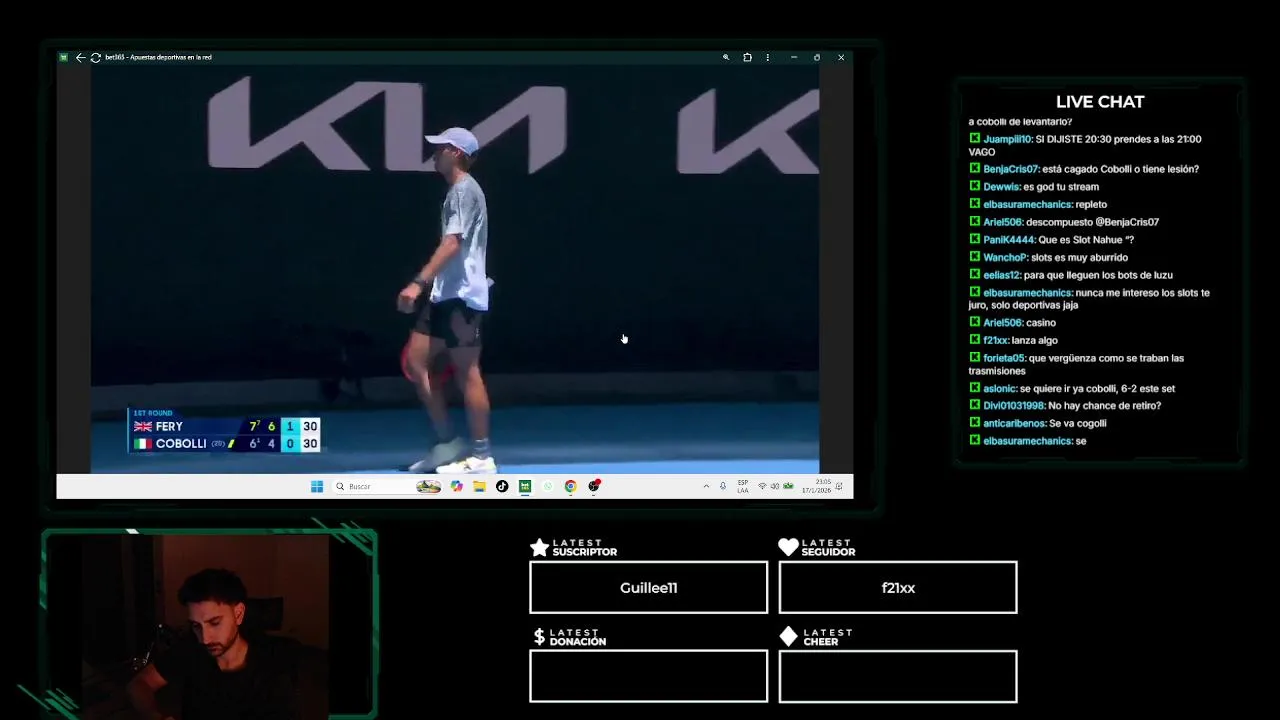Click the empty Latest Cheer box
Screen dimensions: 1280x720
(898, 676)
